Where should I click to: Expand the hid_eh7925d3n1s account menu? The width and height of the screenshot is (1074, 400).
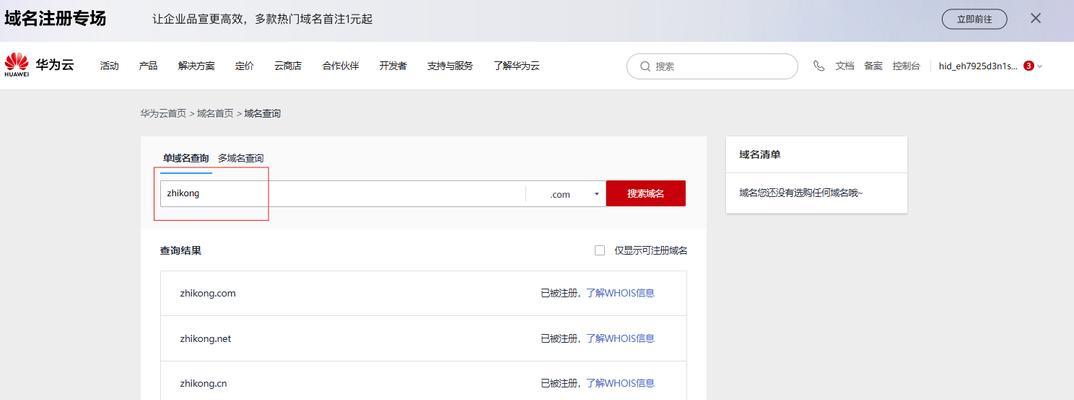(x=990, y=66)
